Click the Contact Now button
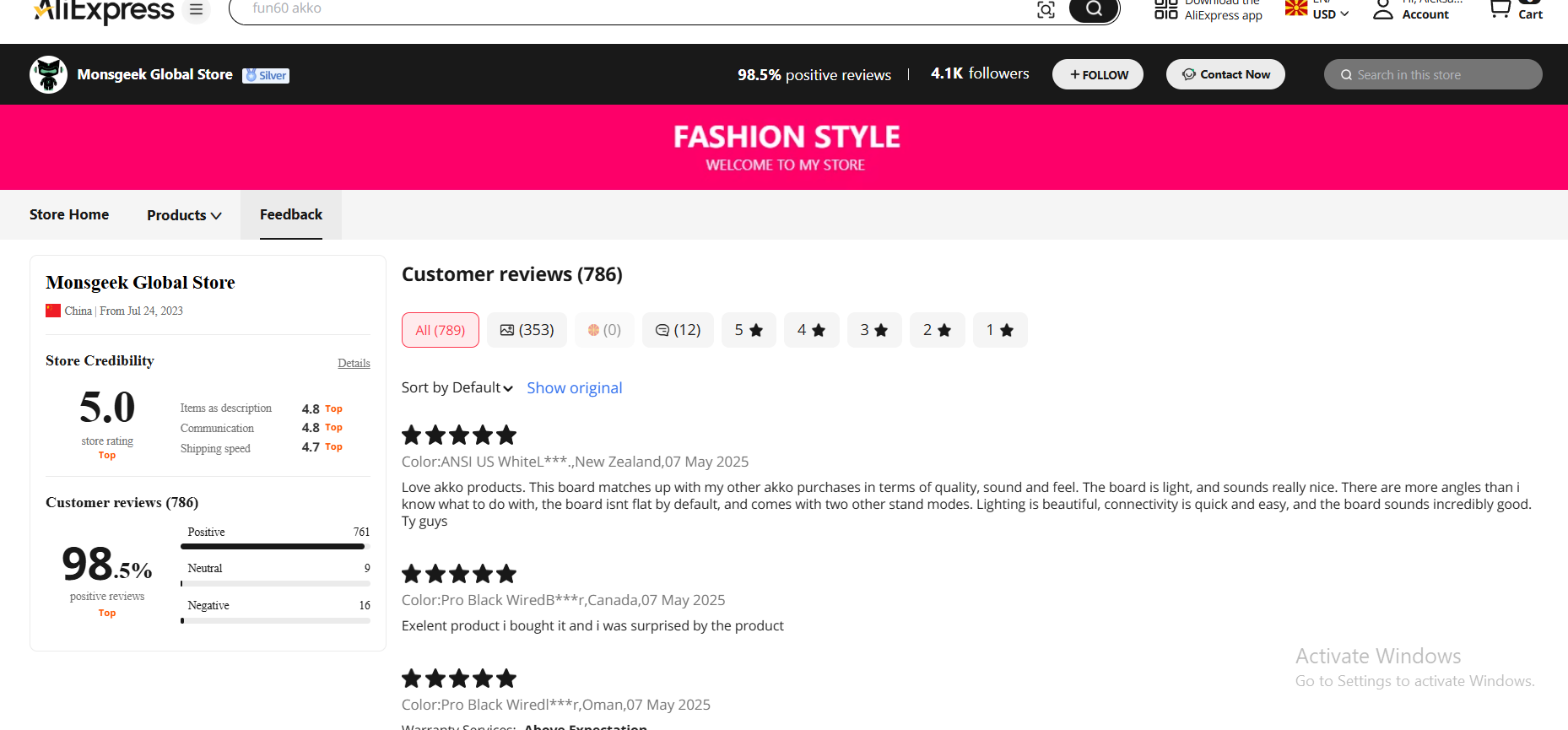 tap(1225, 74)
